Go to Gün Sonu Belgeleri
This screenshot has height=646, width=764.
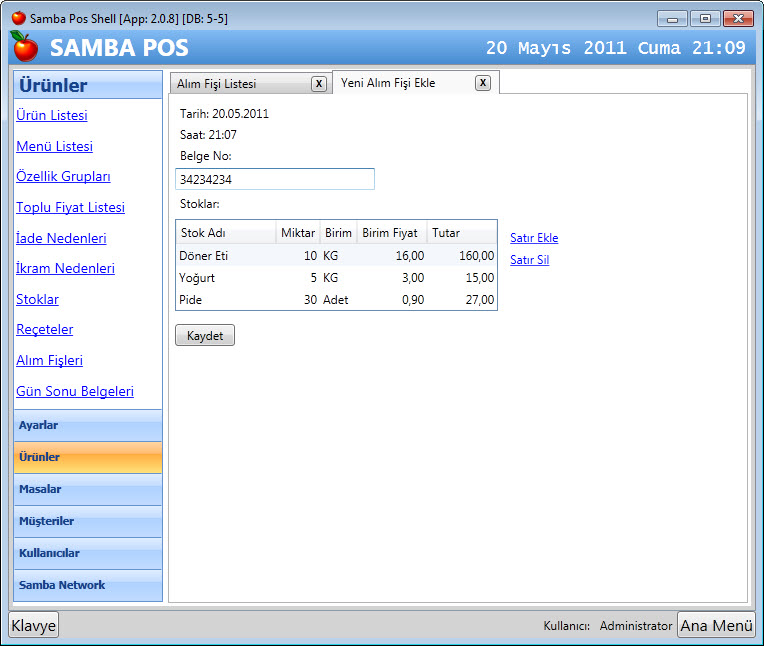coord(75,392)
